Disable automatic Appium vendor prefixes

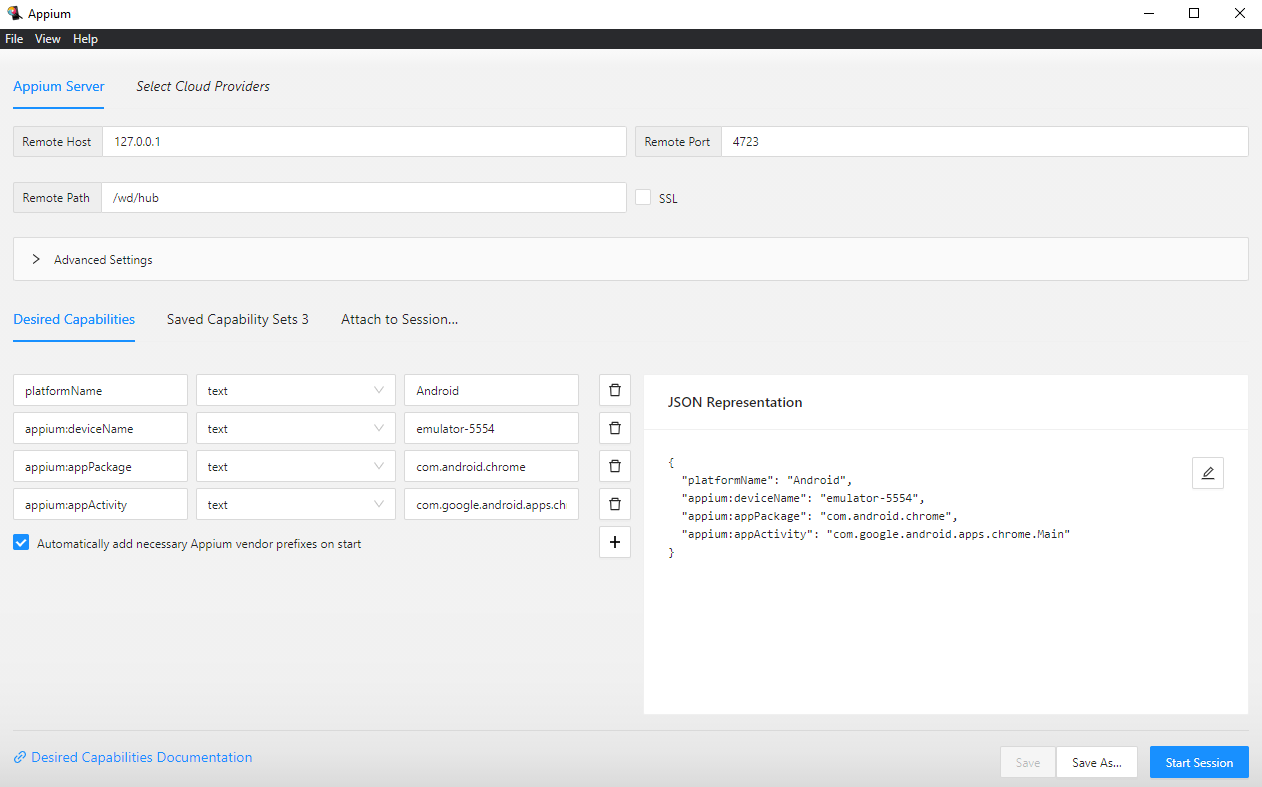coord(21,541)
